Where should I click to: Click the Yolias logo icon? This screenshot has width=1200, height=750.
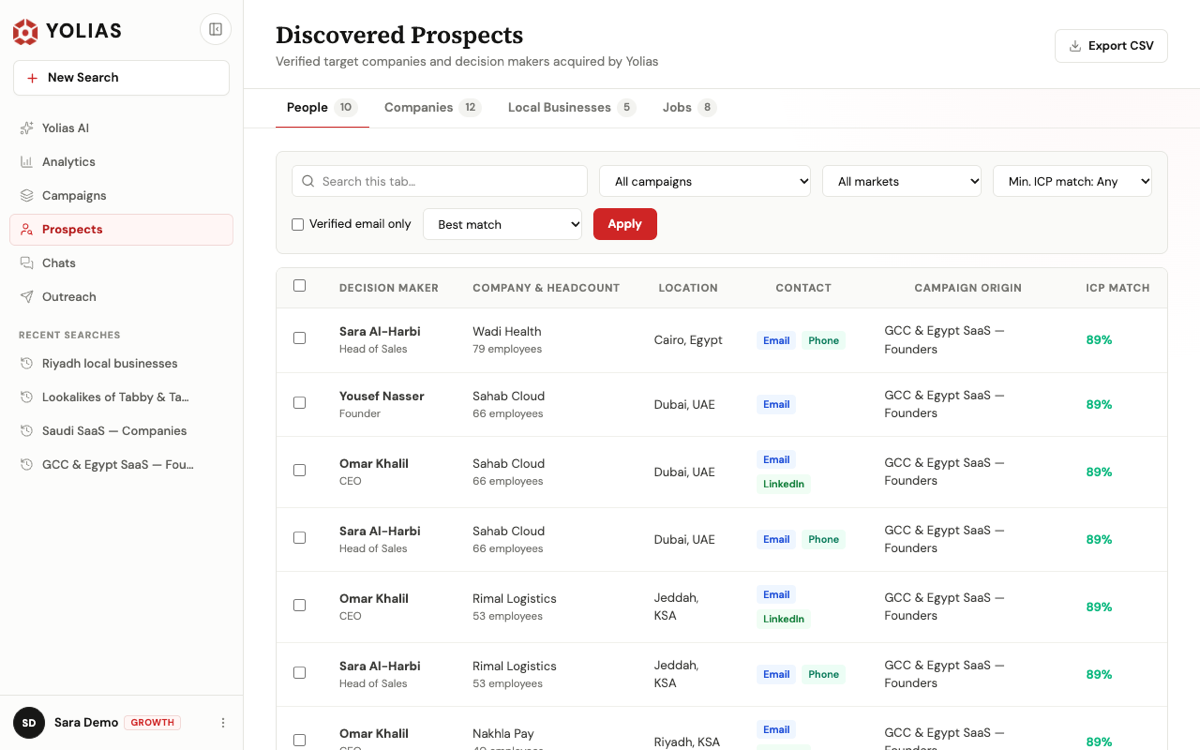click(25, 31)
